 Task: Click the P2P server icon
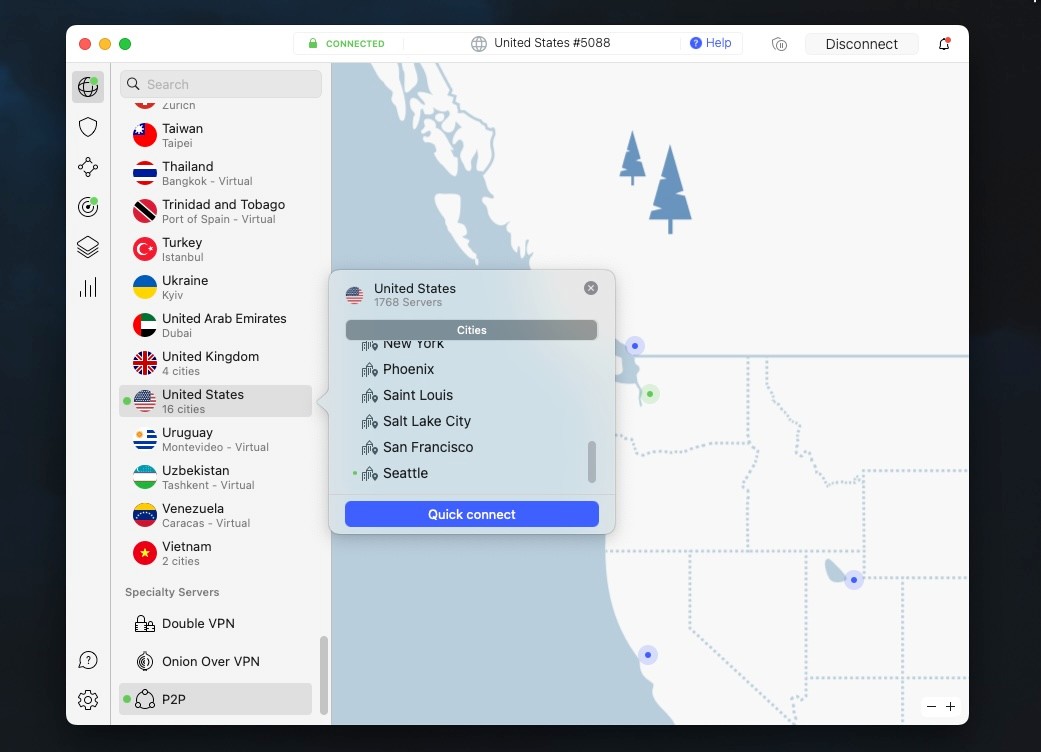(145, 699)
